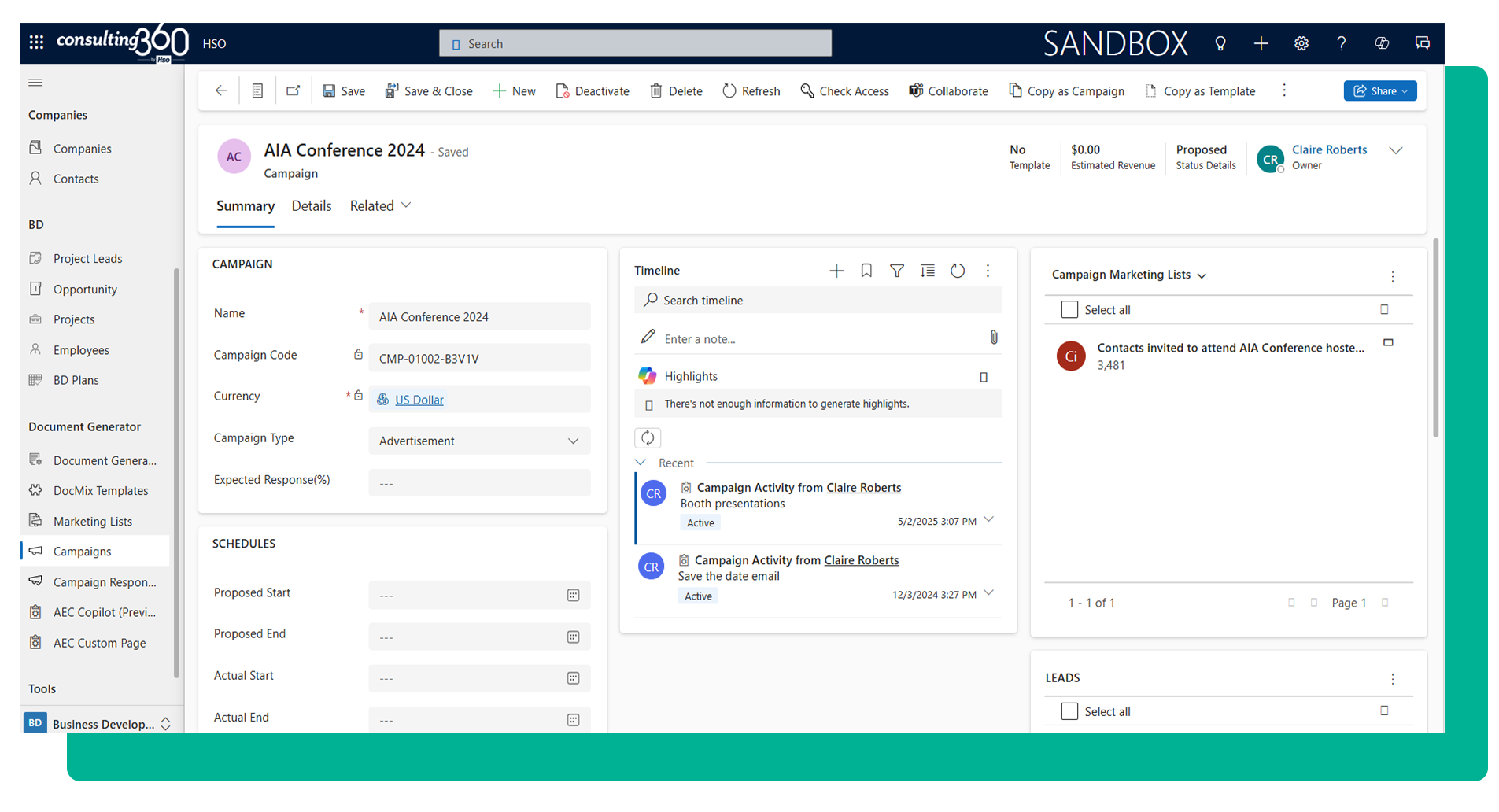Viewport: 1499px width, 812px height.
Task: Open settings gear in top bar
Action: coord(1301,44)
